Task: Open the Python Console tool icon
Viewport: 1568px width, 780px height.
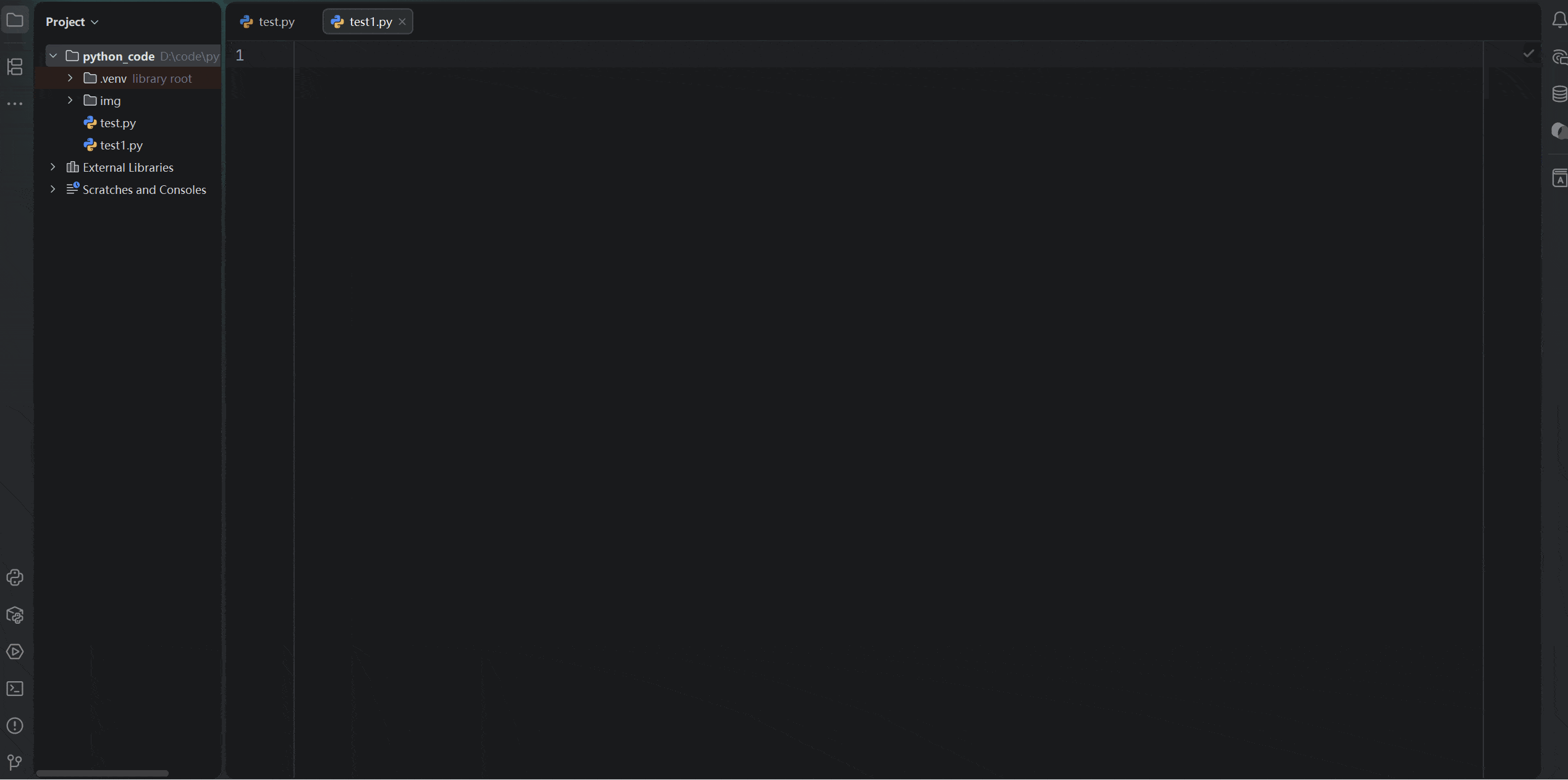Action: pyautogui.click(x=15, y=577)
